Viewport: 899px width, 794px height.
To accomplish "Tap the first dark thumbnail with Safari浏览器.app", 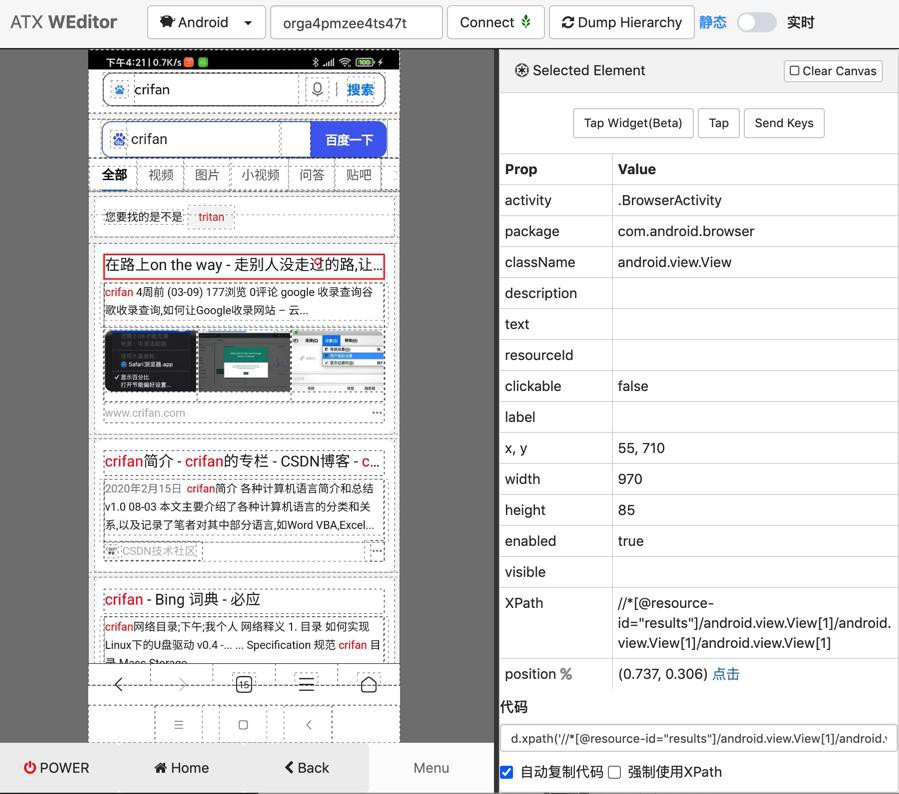I will coord(150,361).
